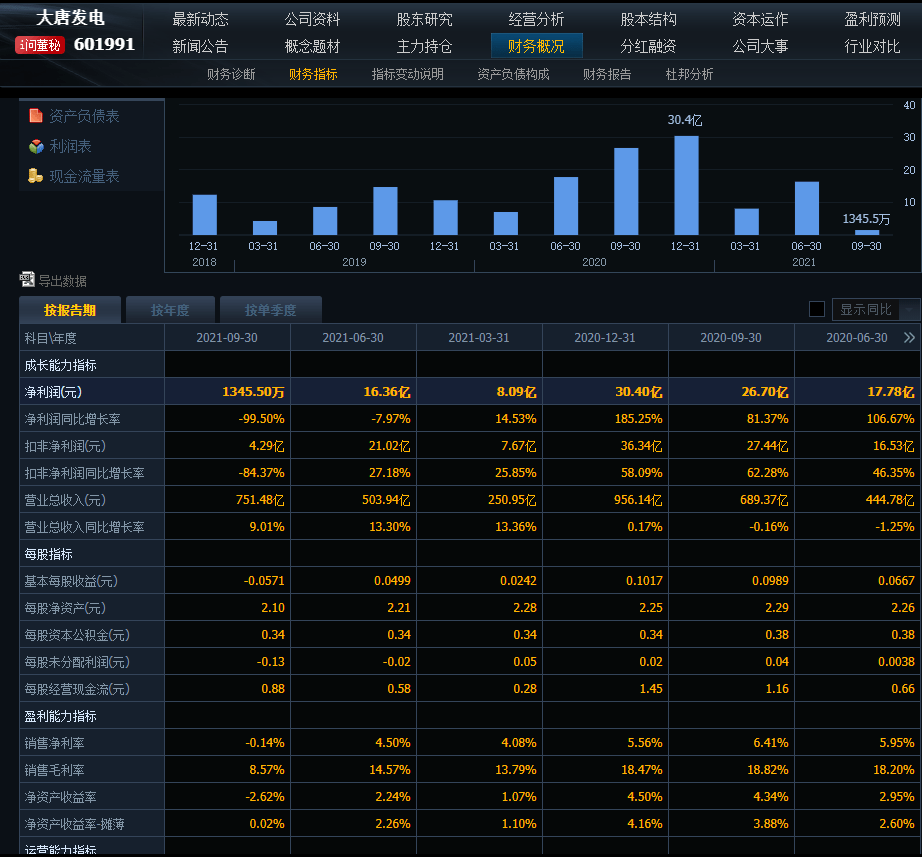This screenshot has height=857, width=922.
Task: Click the 30.4亿 bar for 2020-12-31
Action: click(686, 185)
